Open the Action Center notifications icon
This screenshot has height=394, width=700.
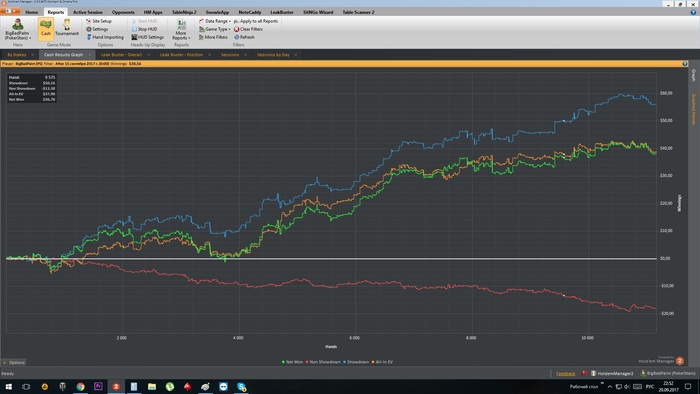[688, 386]
